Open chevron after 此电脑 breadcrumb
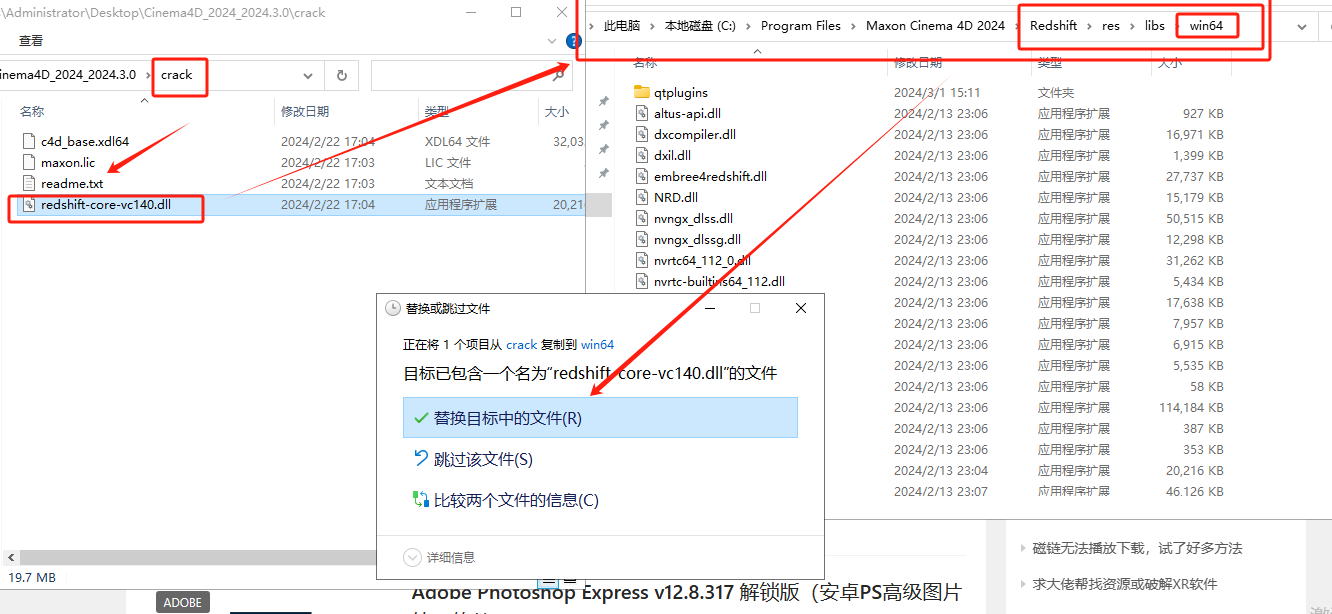Viewport: 1332px width, 614px height. (652, 26)
